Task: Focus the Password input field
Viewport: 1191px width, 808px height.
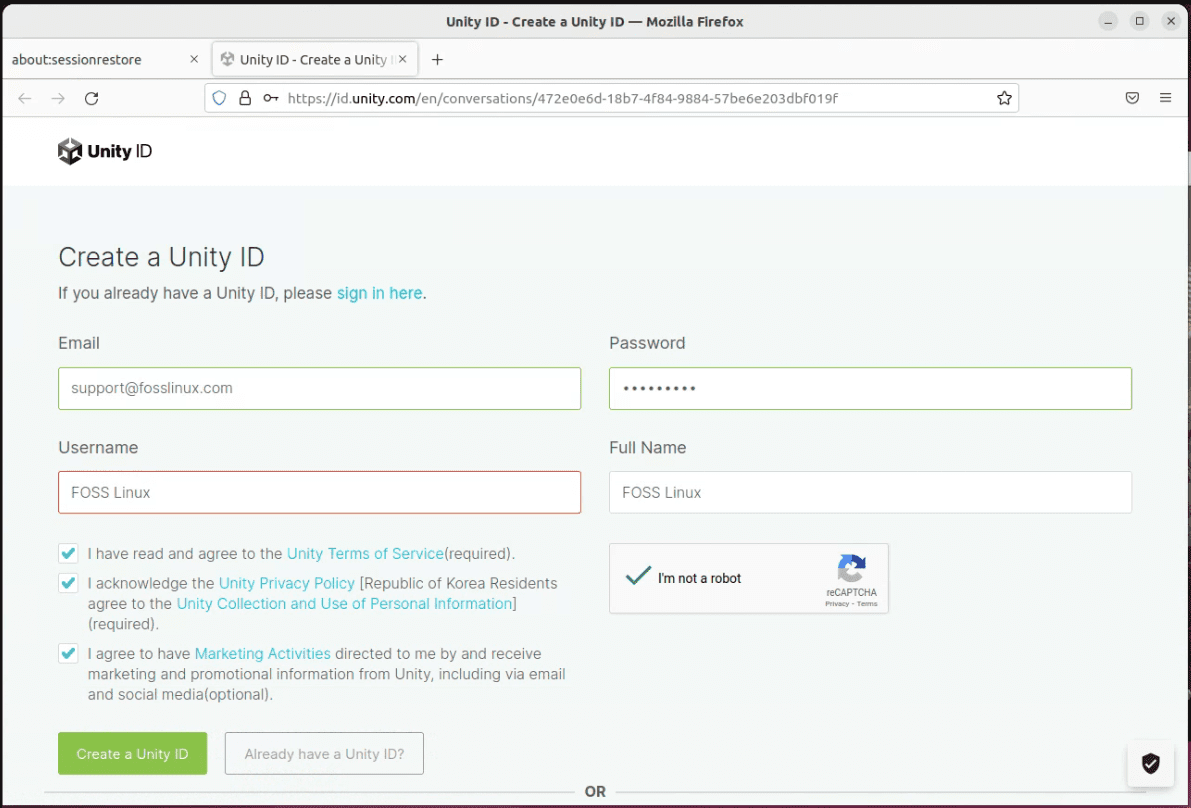Action: [870, 388]
